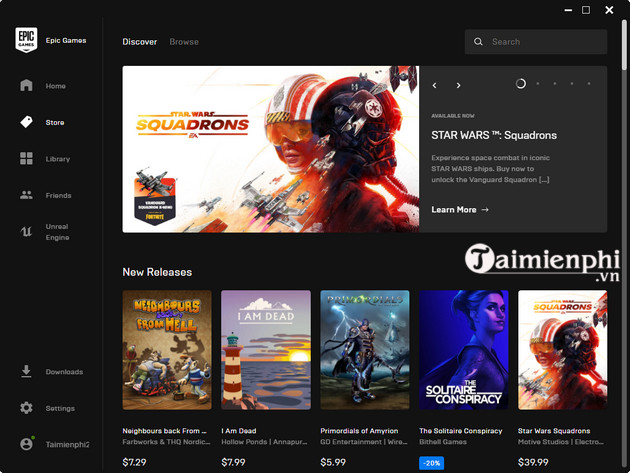Open Friends label in sidebar
This screenshot has height=473, width=630.
tap(58, 195)
